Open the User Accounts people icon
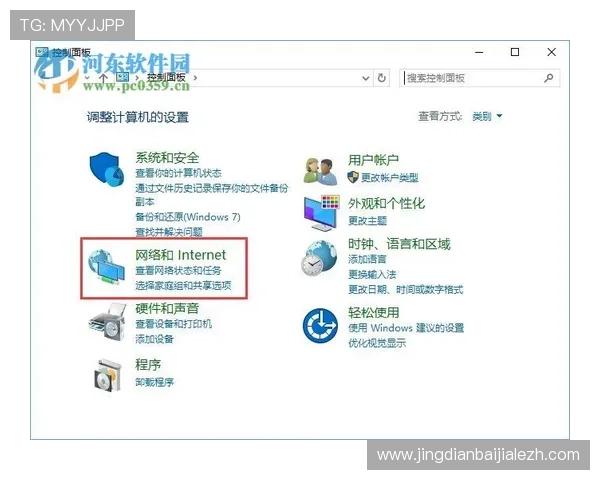This screenshot has height=480, width=600. point(320,171)
